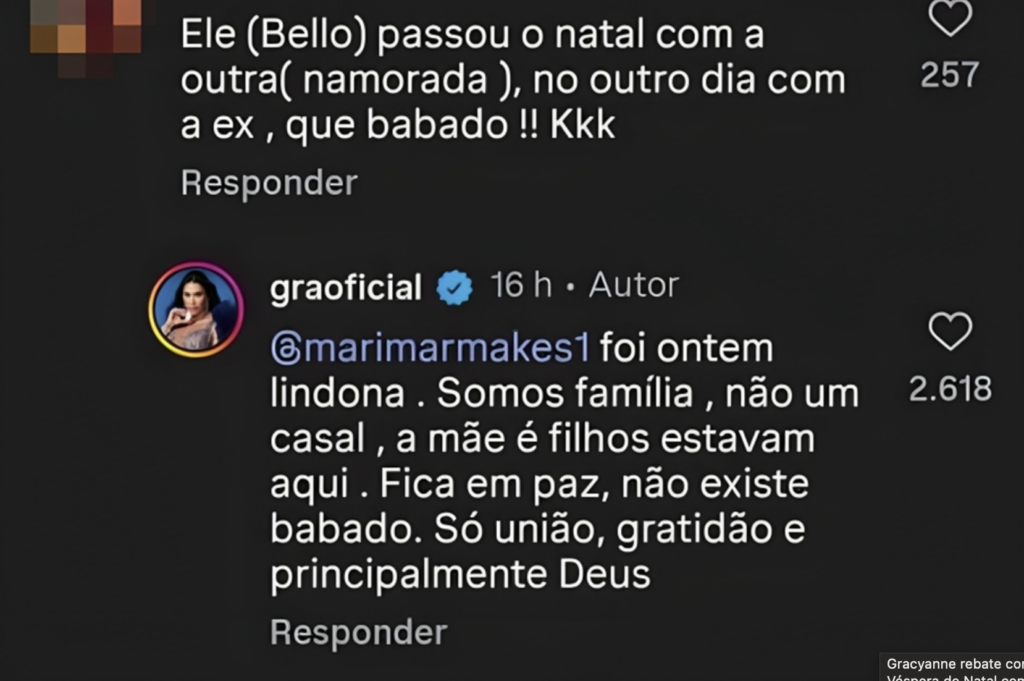Image resolution: width=1024 pixels, height=681 pixels.
Task: Click the Autor label beside the timestamp
Action: tap(634, 287)
